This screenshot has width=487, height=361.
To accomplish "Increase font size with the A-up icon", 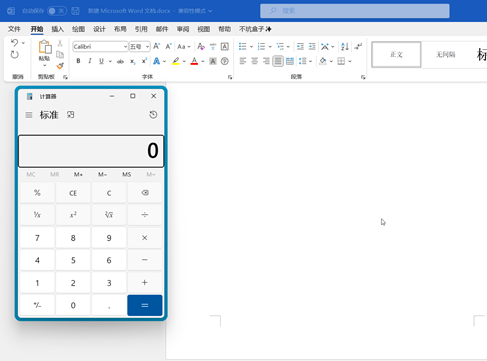I will point(156,46).
